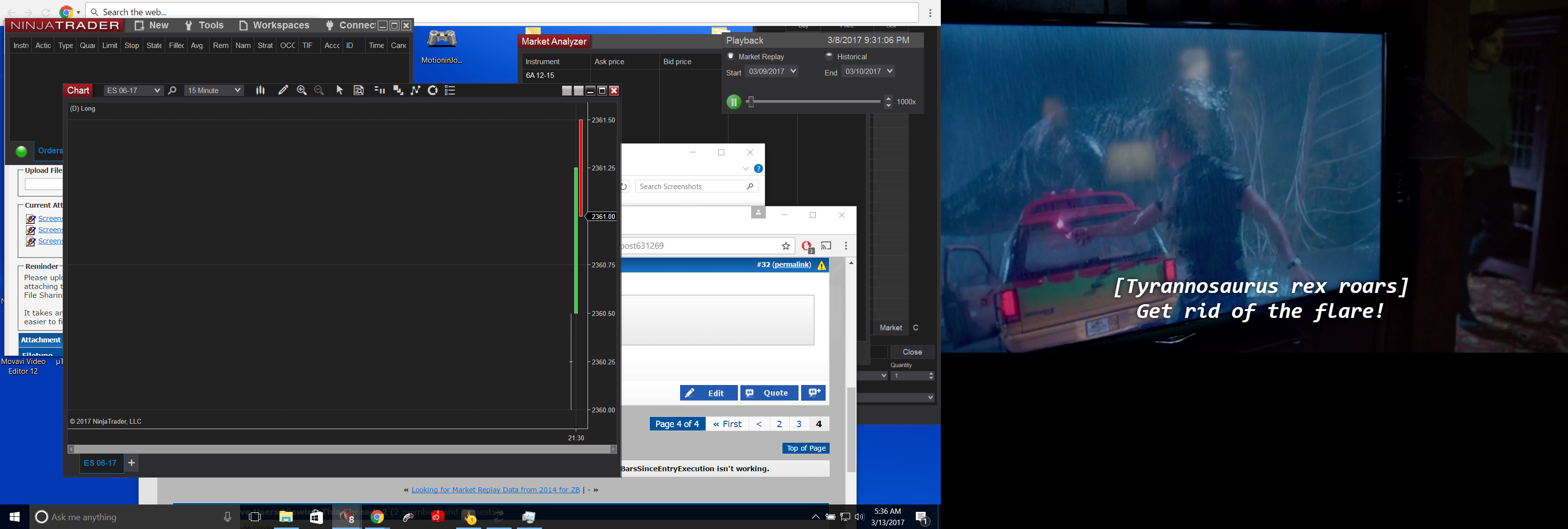
Task: Go to page 3 of the thread
Action: click(x=799, y=424)
